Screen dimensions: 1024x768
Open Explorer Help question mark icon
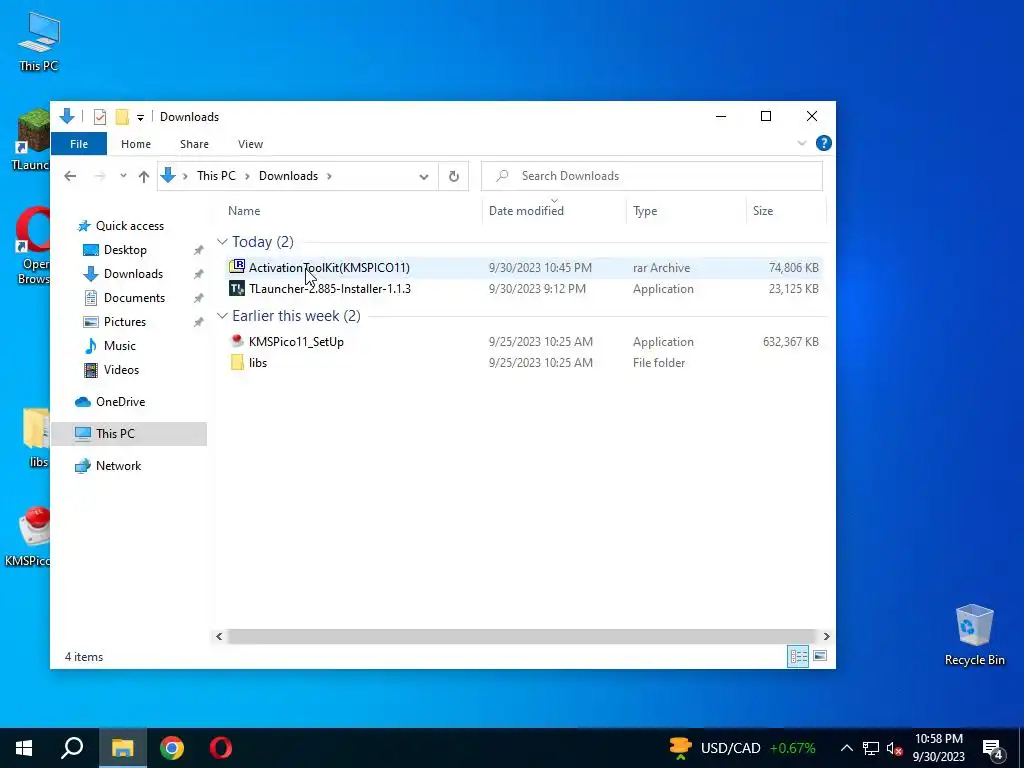(x=824, y=143)
